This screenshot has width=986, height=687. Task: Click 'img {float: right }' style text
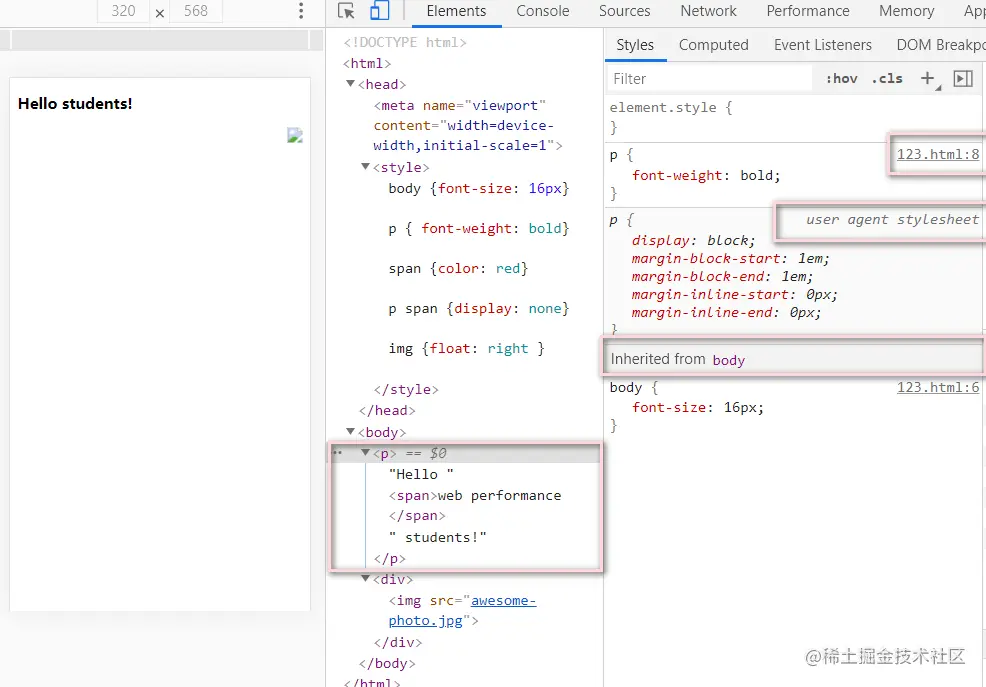(466, 348)
